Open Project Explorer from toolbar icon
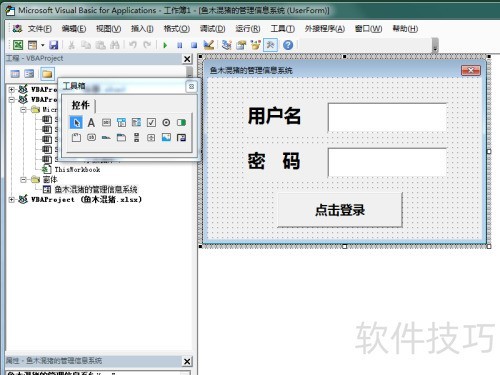This screenshot has height=375, width=500. (227, 45)
